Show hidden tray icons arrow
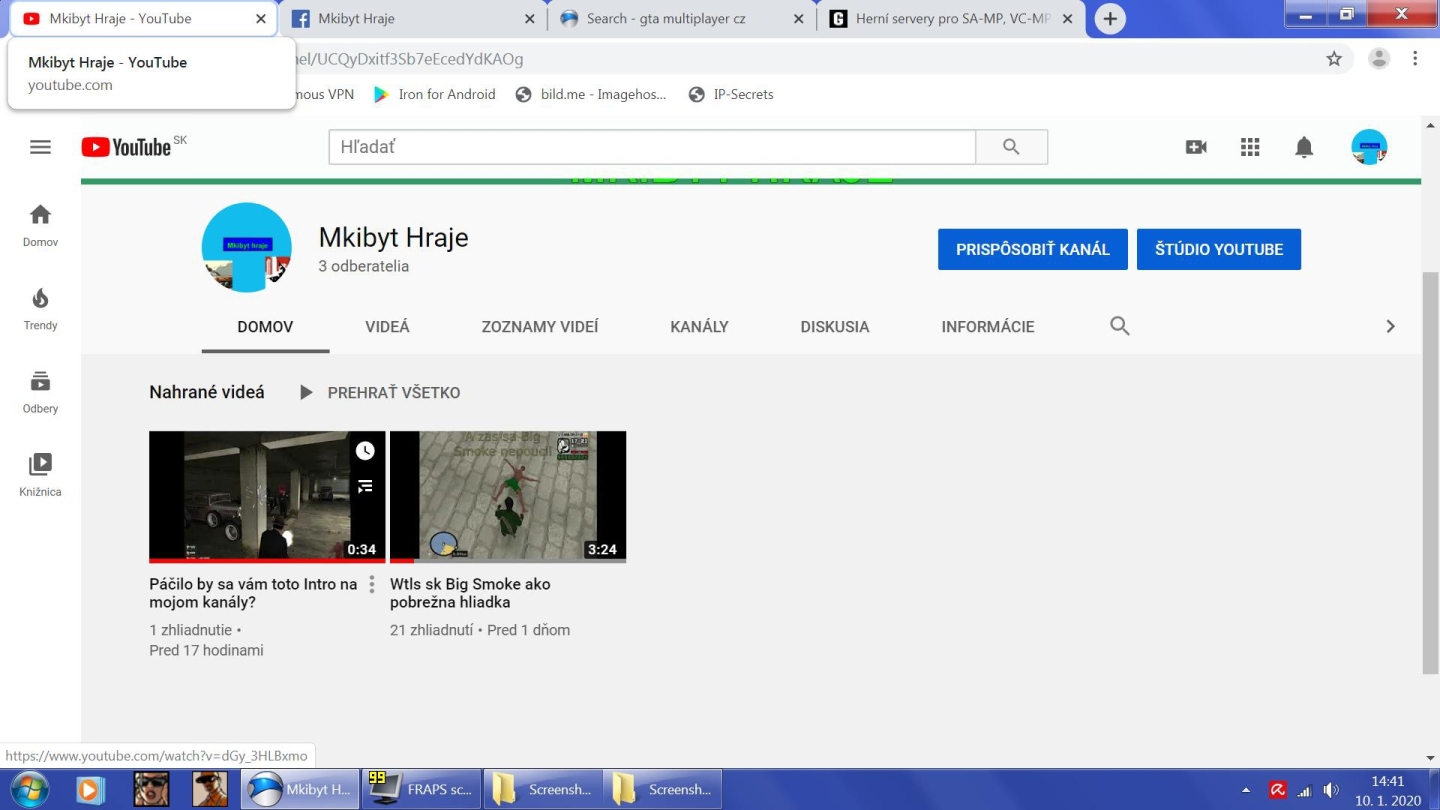Screen dimensions: 1440x810 1246,790
